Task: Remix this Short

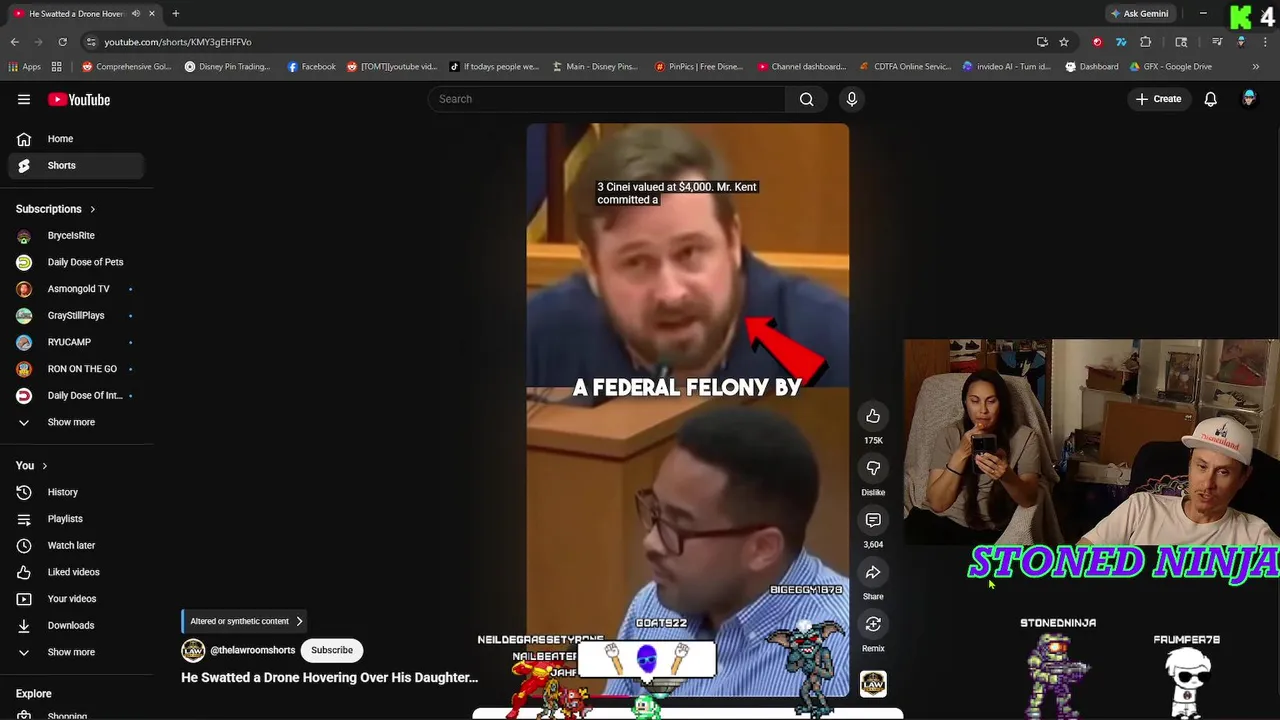Action: pyautogui.click(x=873, y=624)
